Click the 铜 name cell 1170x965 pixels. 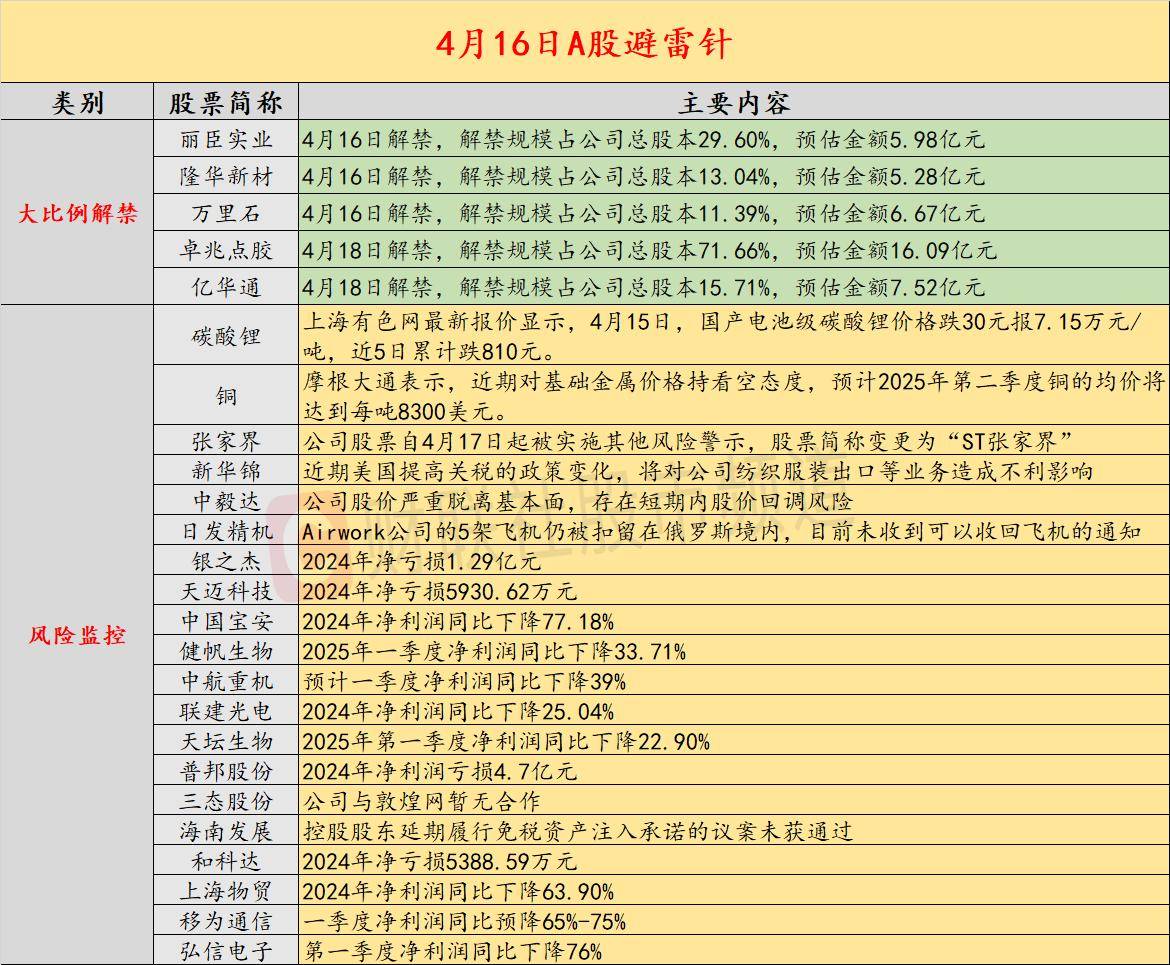point(225,396)
